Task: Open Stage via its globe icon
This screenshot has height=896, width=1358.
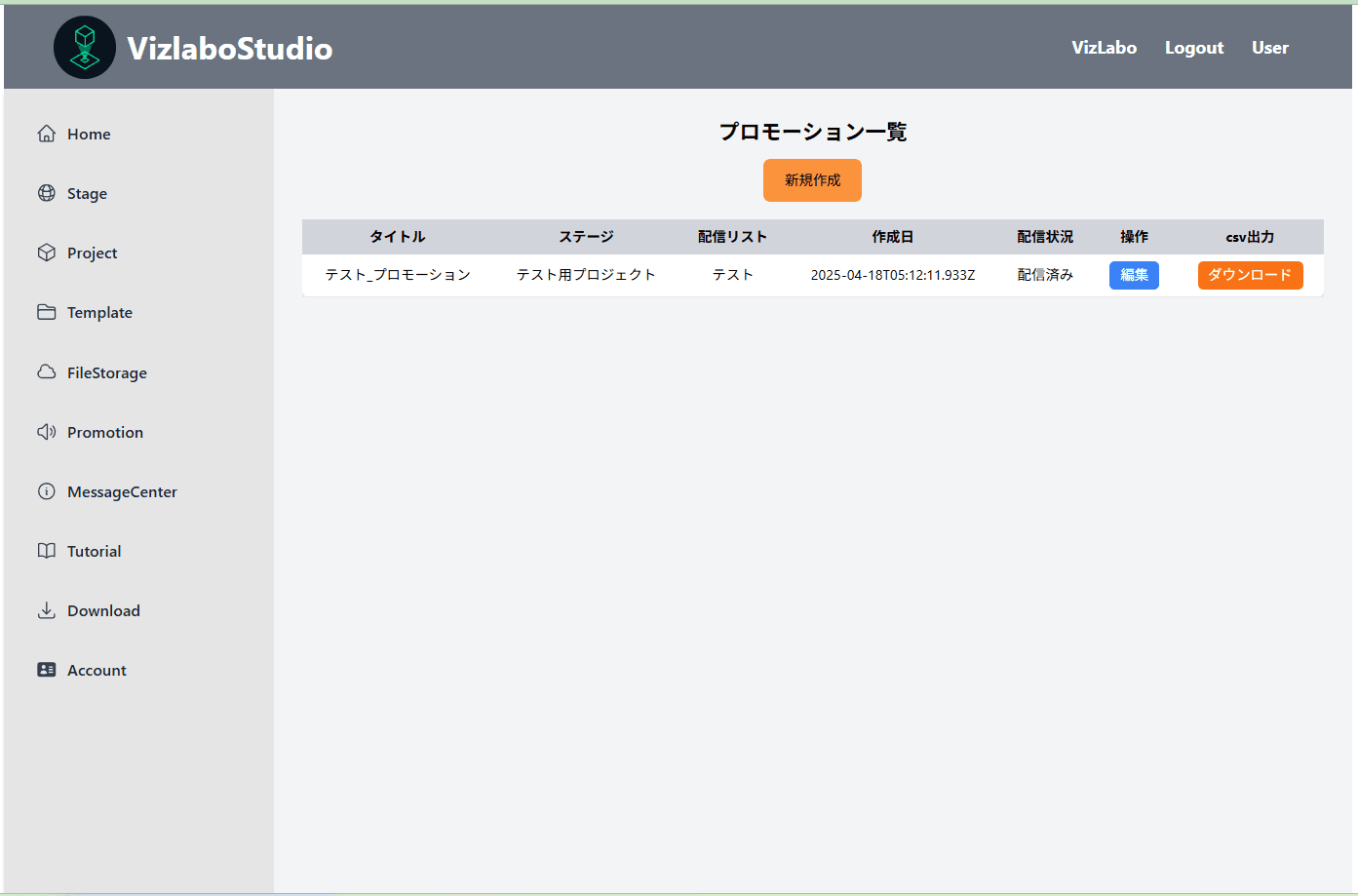Action: point(46,192)
